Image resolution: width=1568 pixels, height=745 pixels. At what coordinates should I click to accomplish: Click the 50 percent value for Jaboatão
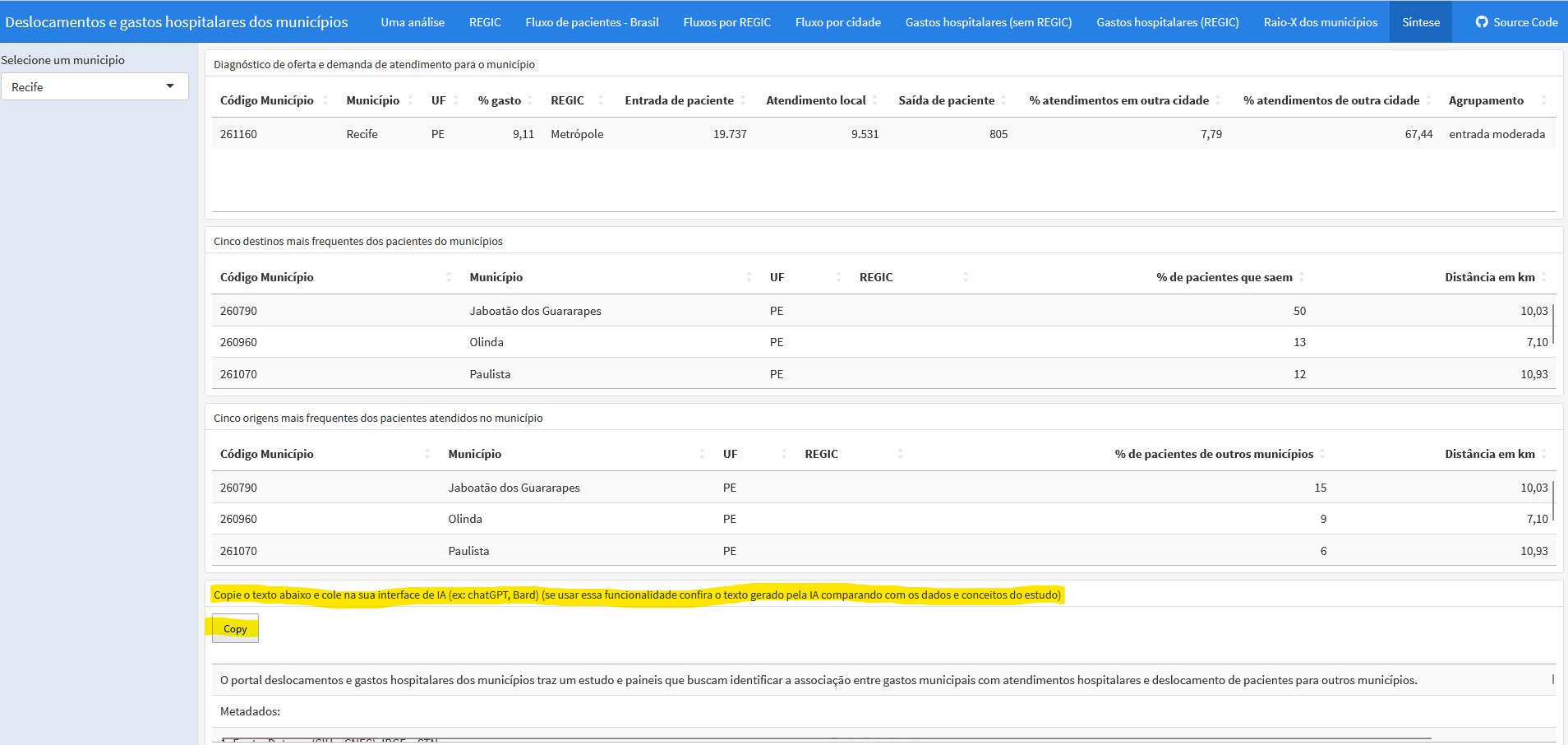tap(1299, 311)
